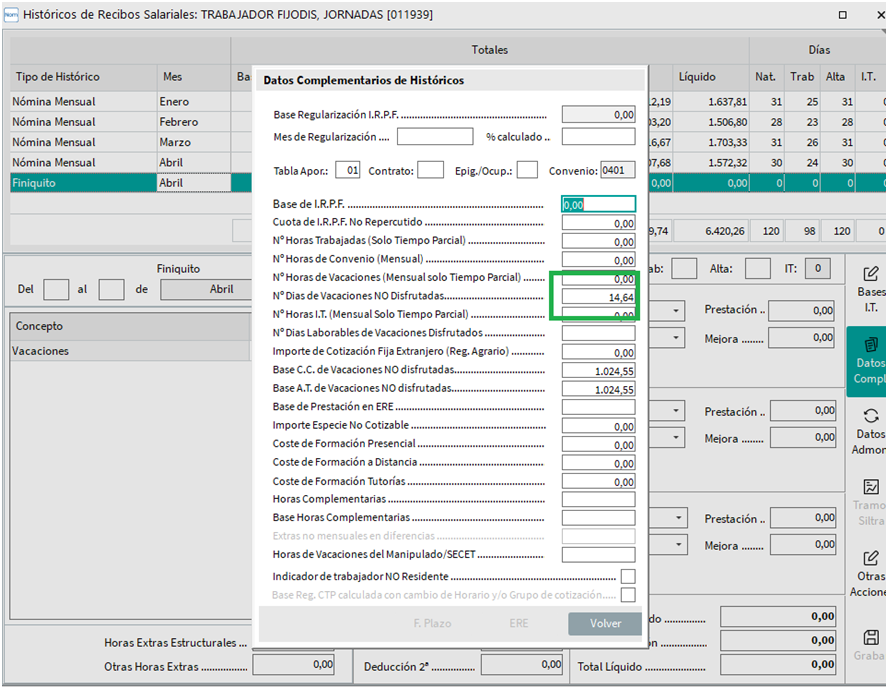Viewport: 888px width, 692px height.
Task: Click the Alta days input field
Action: point(758,268)
